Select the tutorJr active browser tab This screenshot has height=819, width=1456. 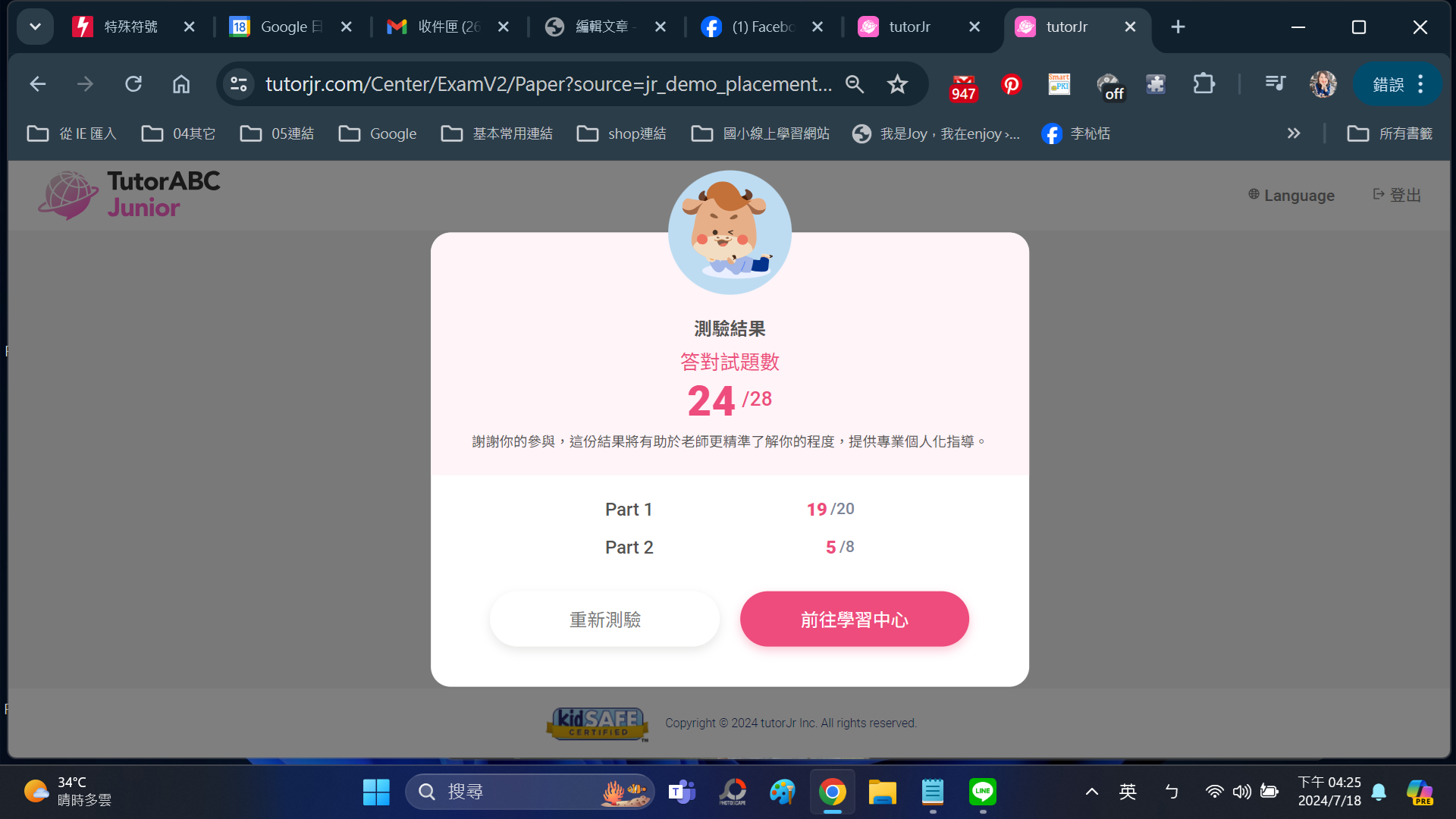(x=1075, y=27)
